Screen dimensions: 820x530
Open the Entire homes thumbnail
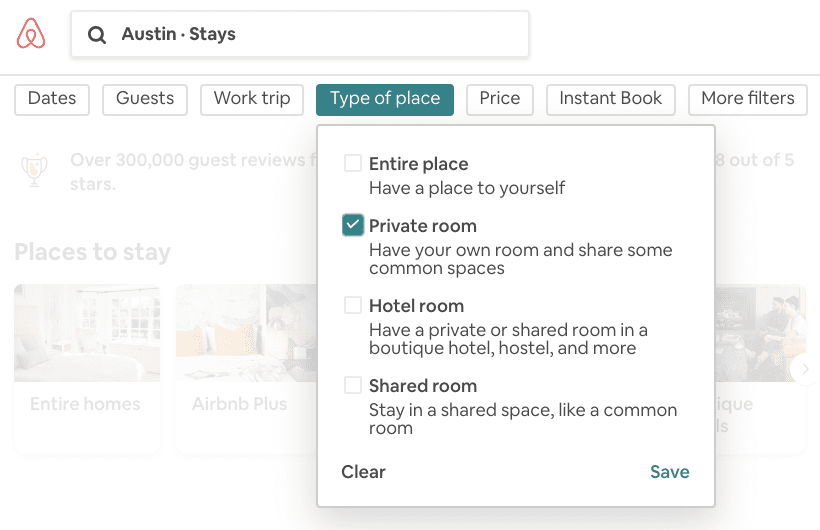point(87,368)
